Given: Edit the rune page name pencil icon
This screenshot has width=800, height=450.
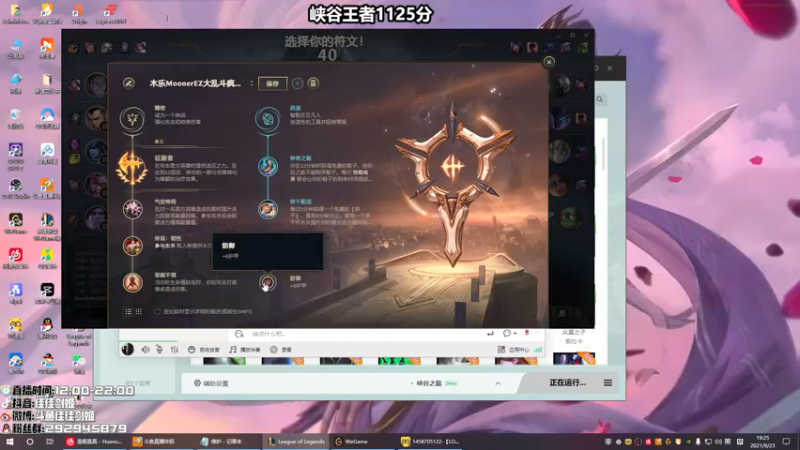Looking at the screenshot, I should (129, 83).
